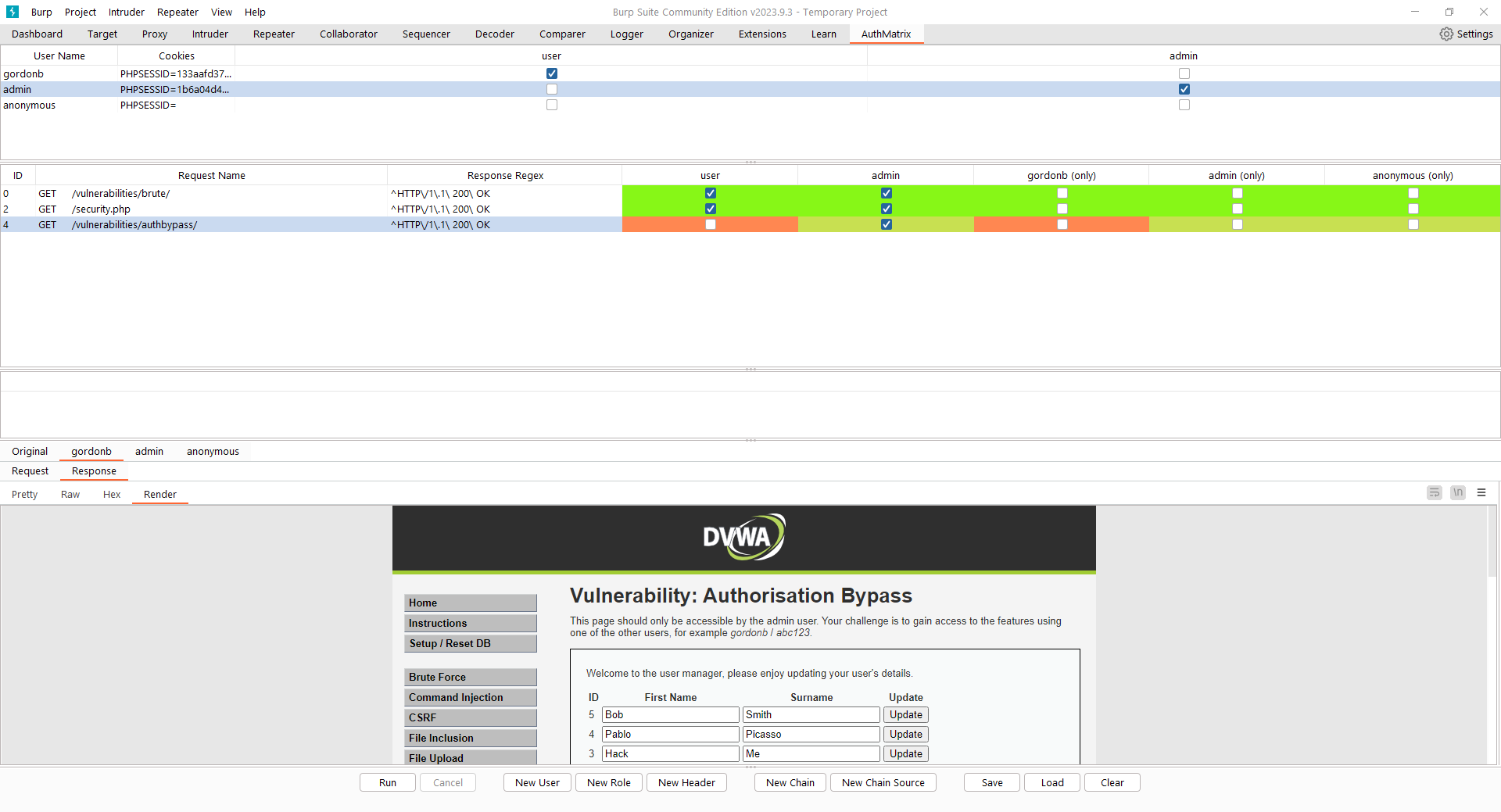Click Update button for Bob Smith row
The height and width of the screenshot is (812, 1501).
(x=905, y=714)
